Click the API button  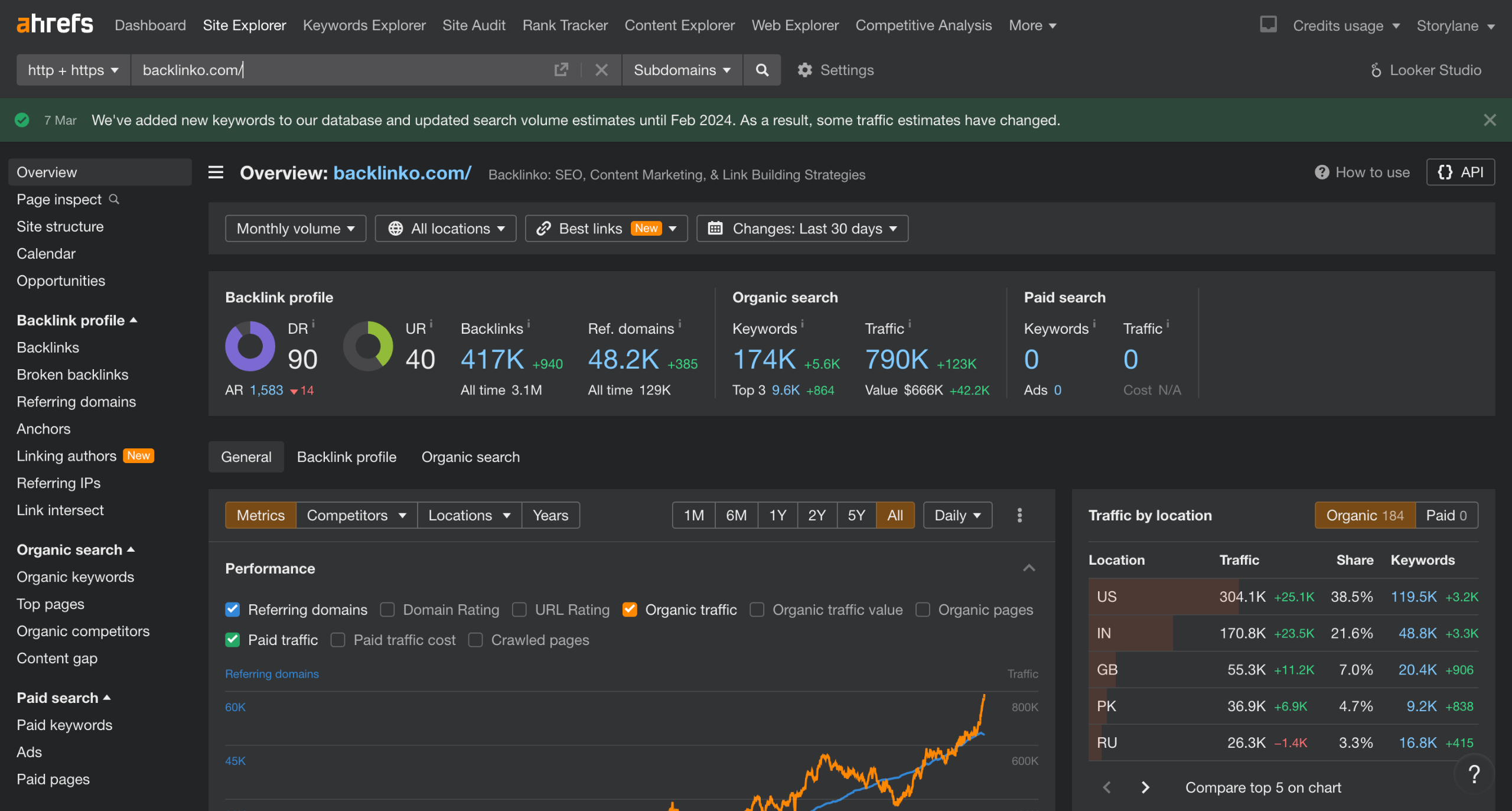[x=1461, y=172]
